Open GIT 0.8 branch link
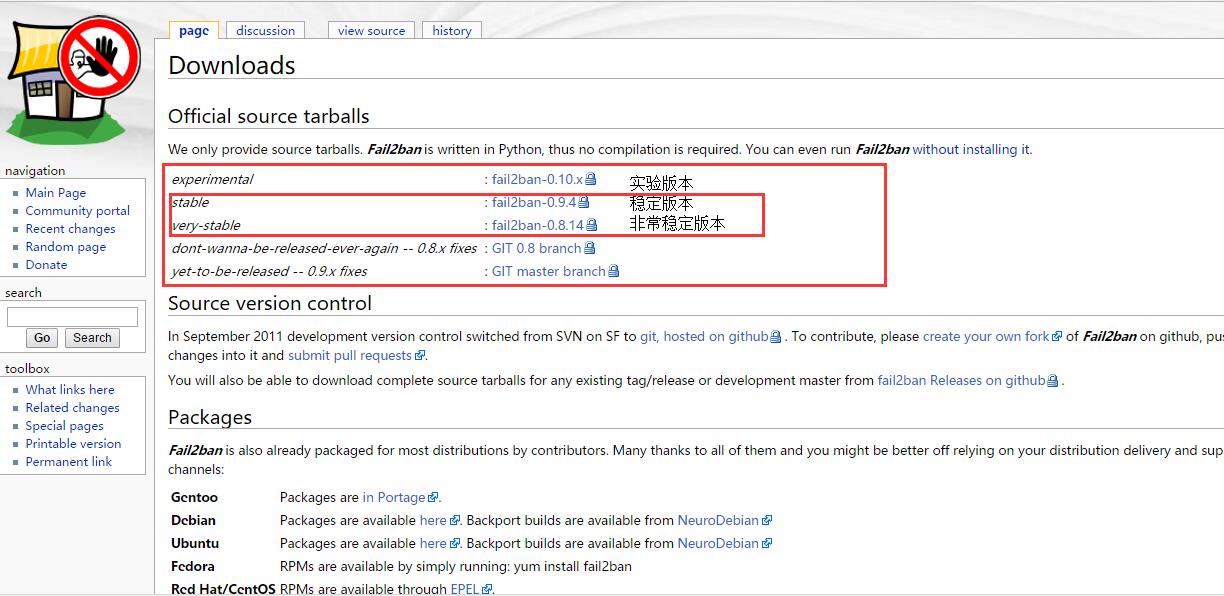This screenshot has width=1224, height=596. click(537, 248)
